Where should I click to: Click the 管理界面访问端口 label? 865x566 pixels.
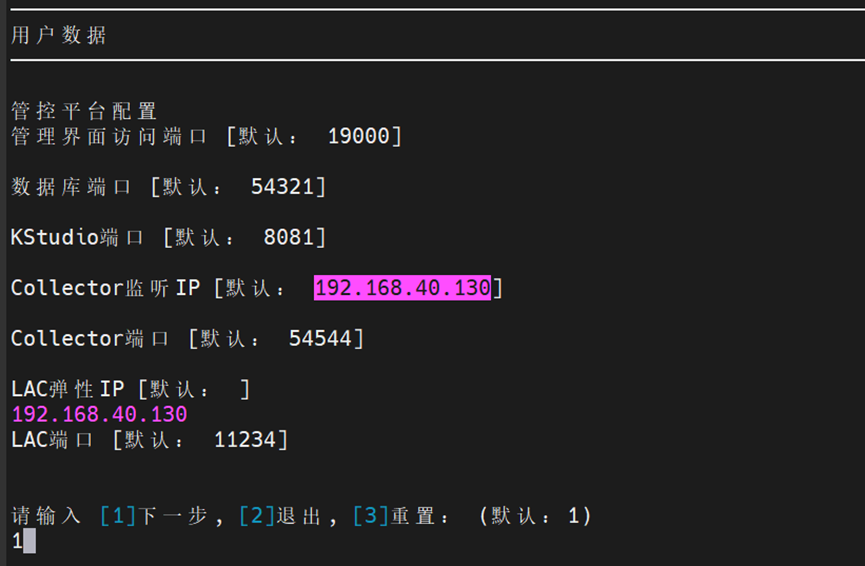tap(109, 136)
